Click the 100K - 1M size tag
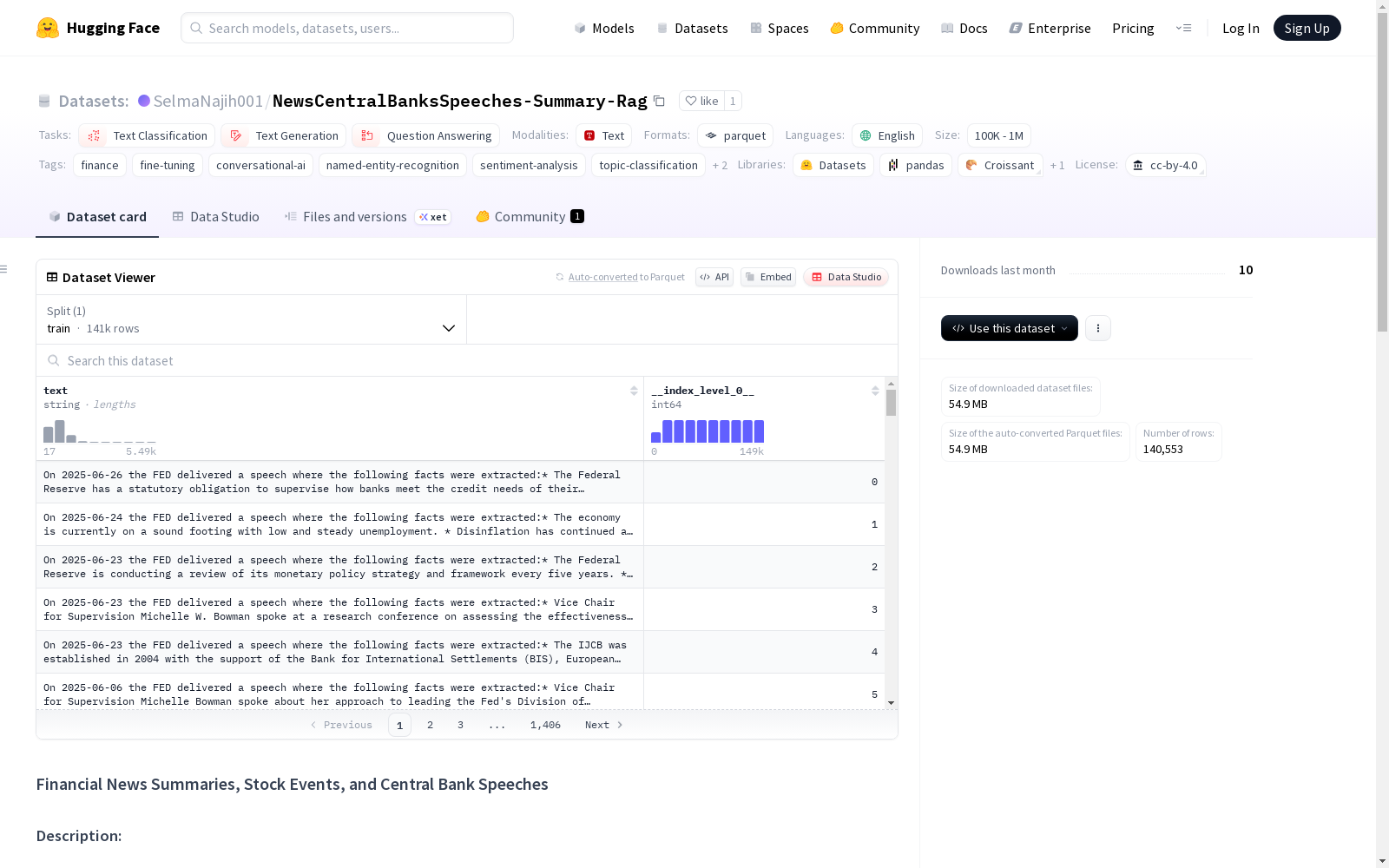Image resolution: width=1389 pixels, height=868 pixels. (999, 135)
